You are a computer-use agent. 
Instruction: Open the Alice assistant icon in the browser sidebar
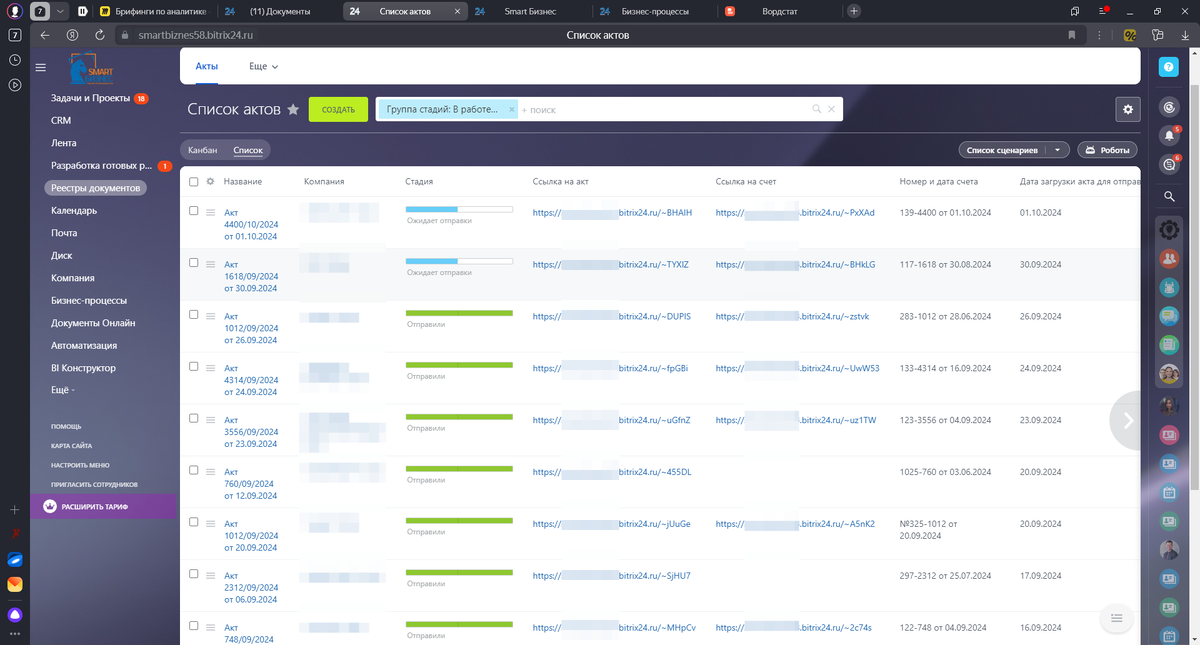pyautogui.click(x=15, y=613)
